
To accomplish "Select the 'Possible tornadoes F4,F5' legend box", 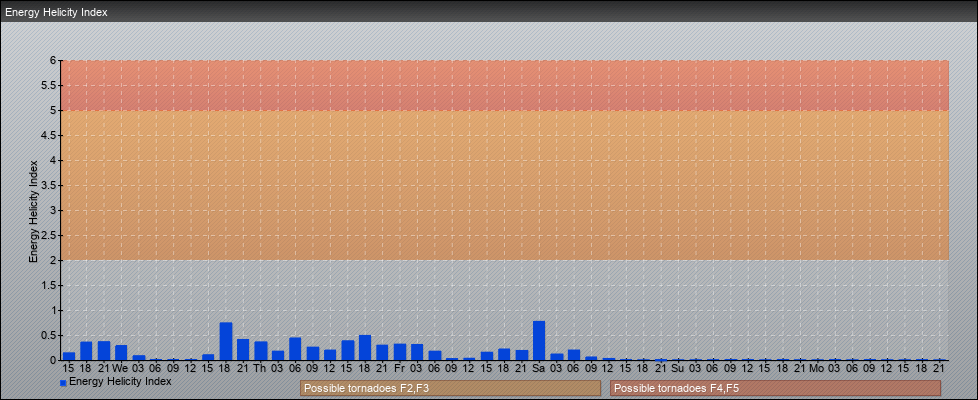I will coord(775,388).
